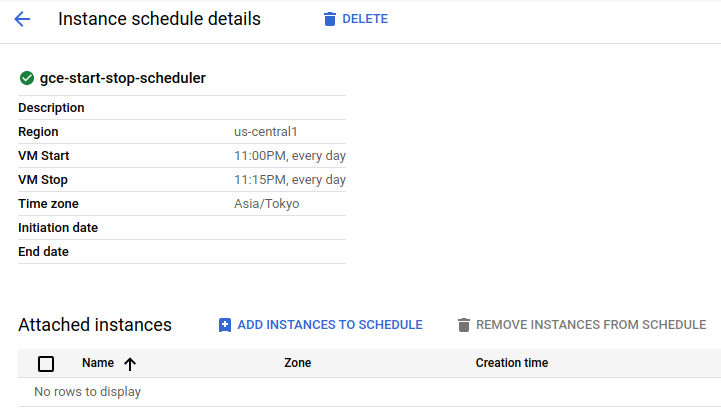Click the trash can icon beside DELETE

point(330,19)
